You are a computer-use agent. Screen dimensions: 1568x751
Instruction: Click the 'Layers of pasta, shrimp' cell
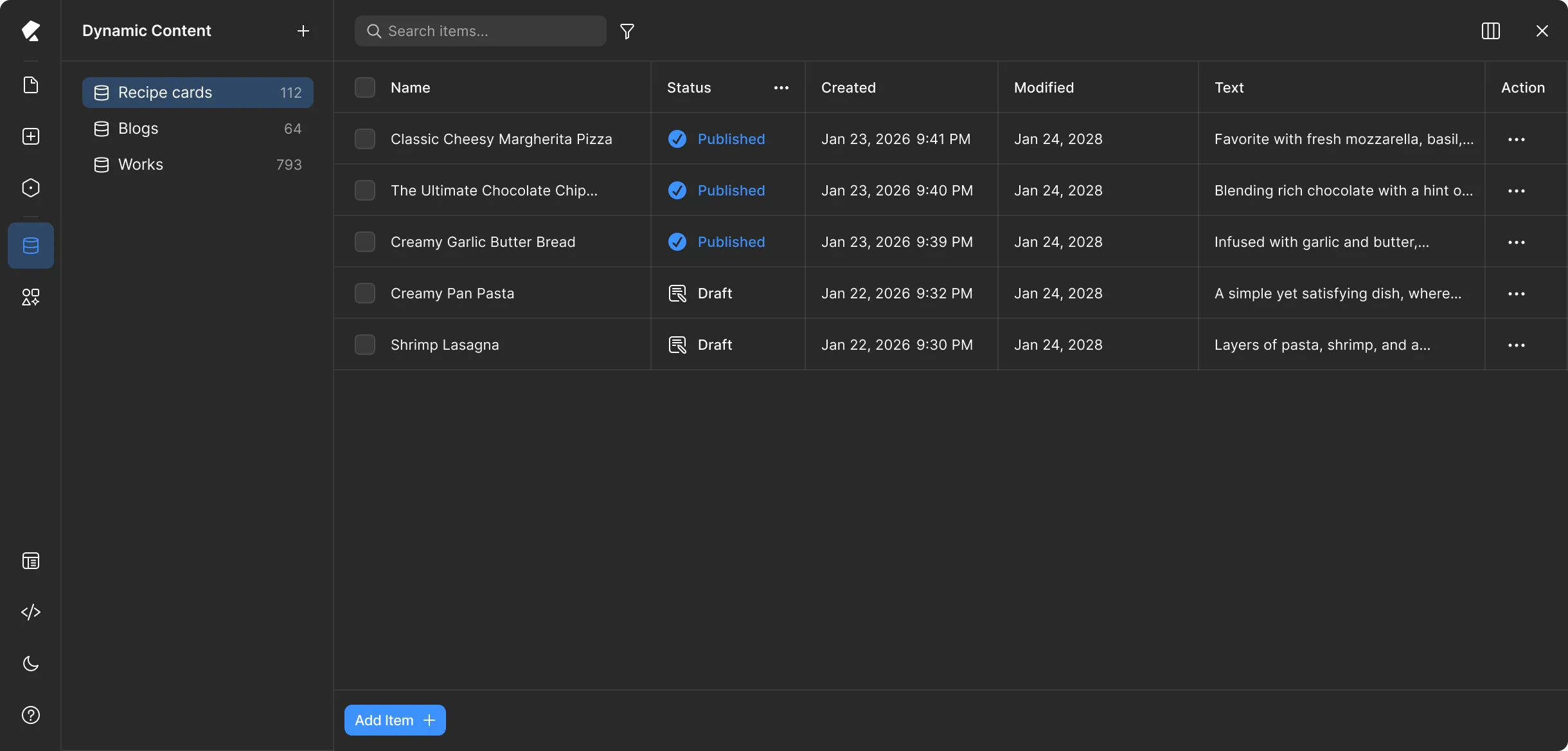tap(1323, 345)
